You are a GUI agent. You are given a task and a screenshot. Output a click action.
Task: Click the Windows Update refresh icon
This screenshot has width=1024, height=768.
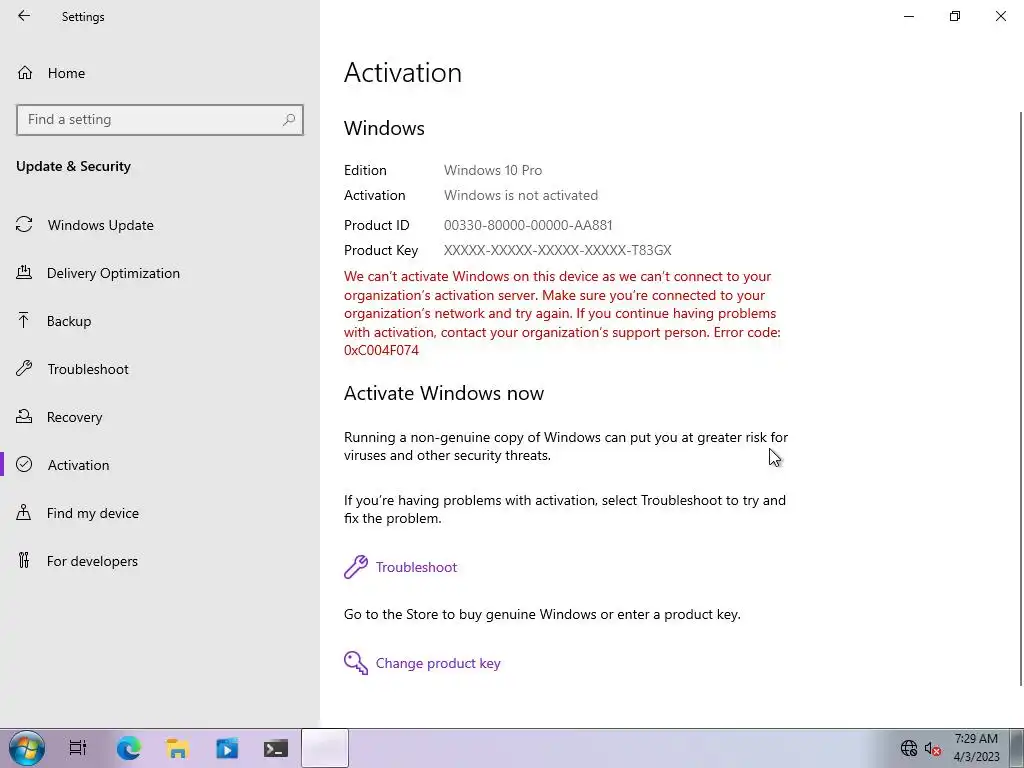24,225
